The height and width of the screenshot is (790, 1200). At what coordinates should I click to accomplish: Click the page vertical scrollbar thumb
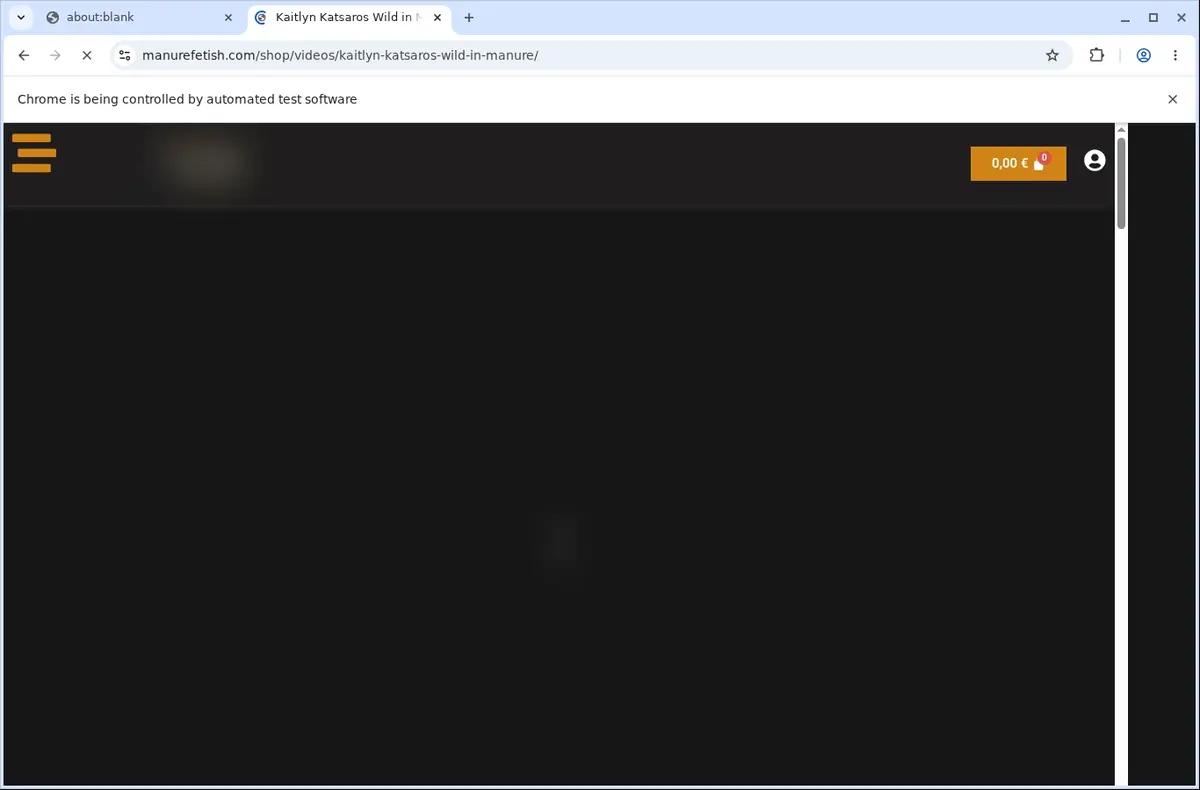[1121, 183]
